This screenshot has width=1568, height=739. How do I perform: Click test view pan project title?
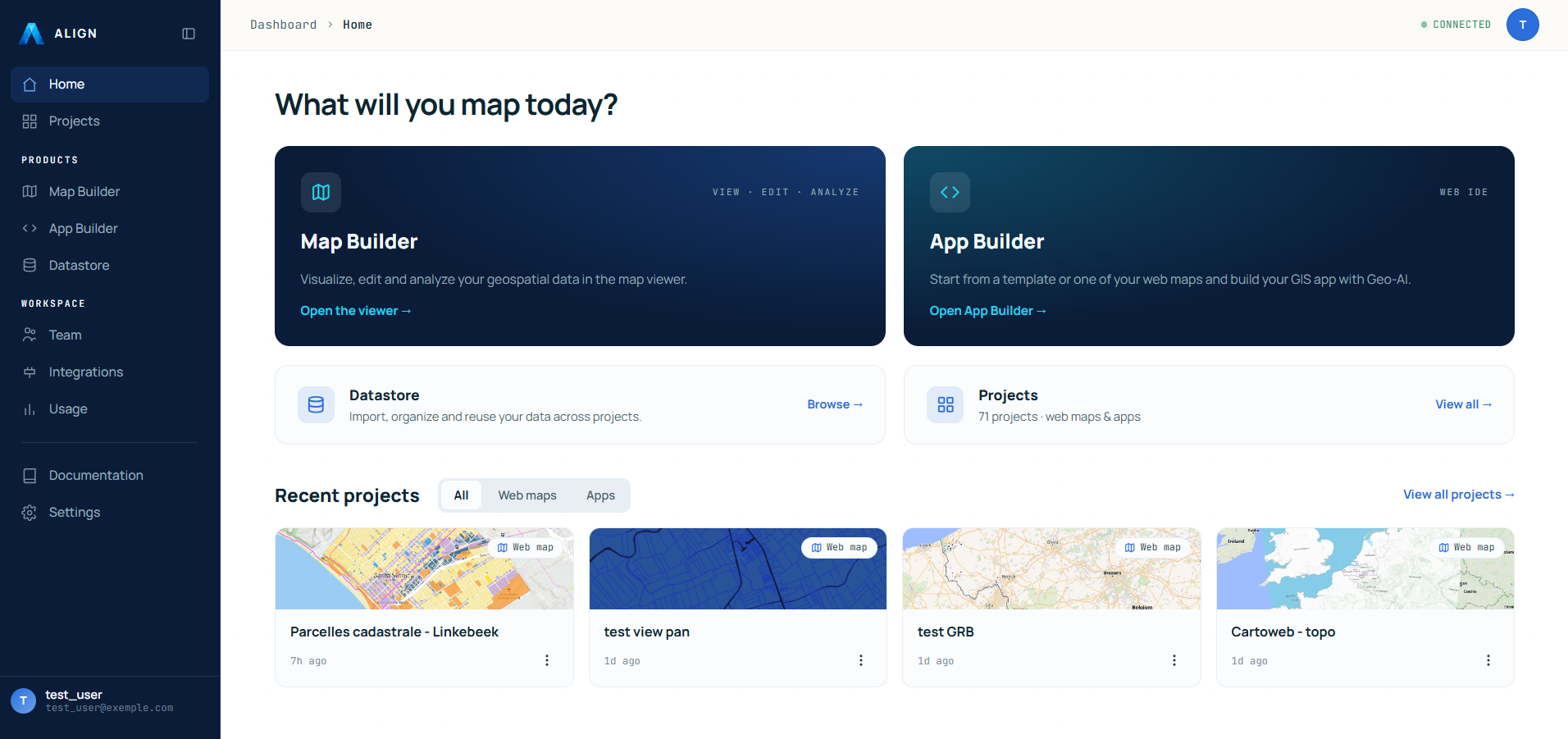(647, 632)
